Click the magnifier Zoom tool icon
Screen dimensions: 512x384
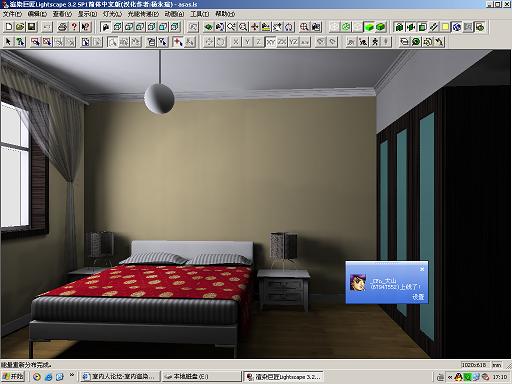(243, 27)
